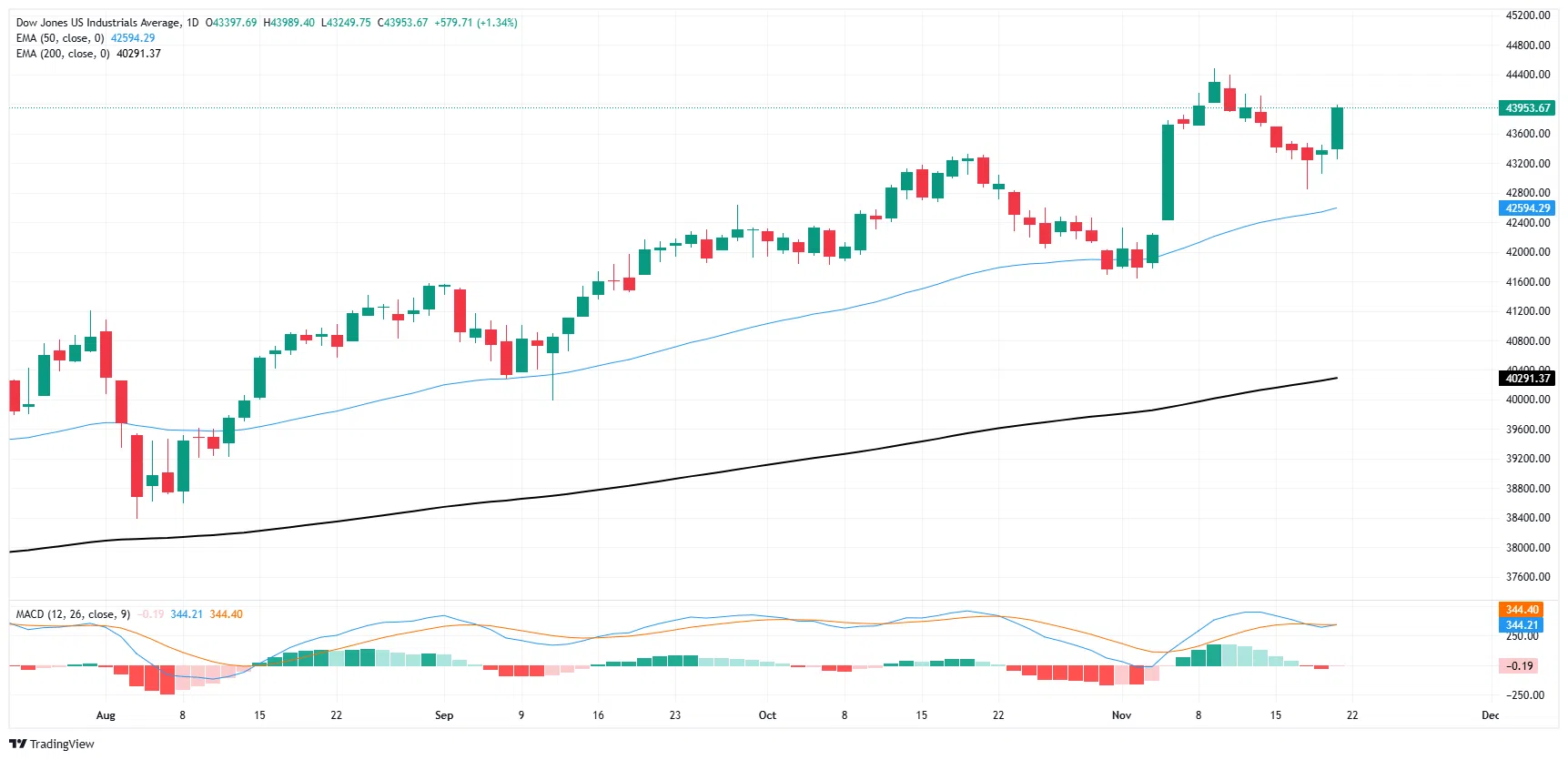Click the orange 344.40 MACD signal tag
Viewport: 1568px width, 760px height.
tap(1522, 610)
